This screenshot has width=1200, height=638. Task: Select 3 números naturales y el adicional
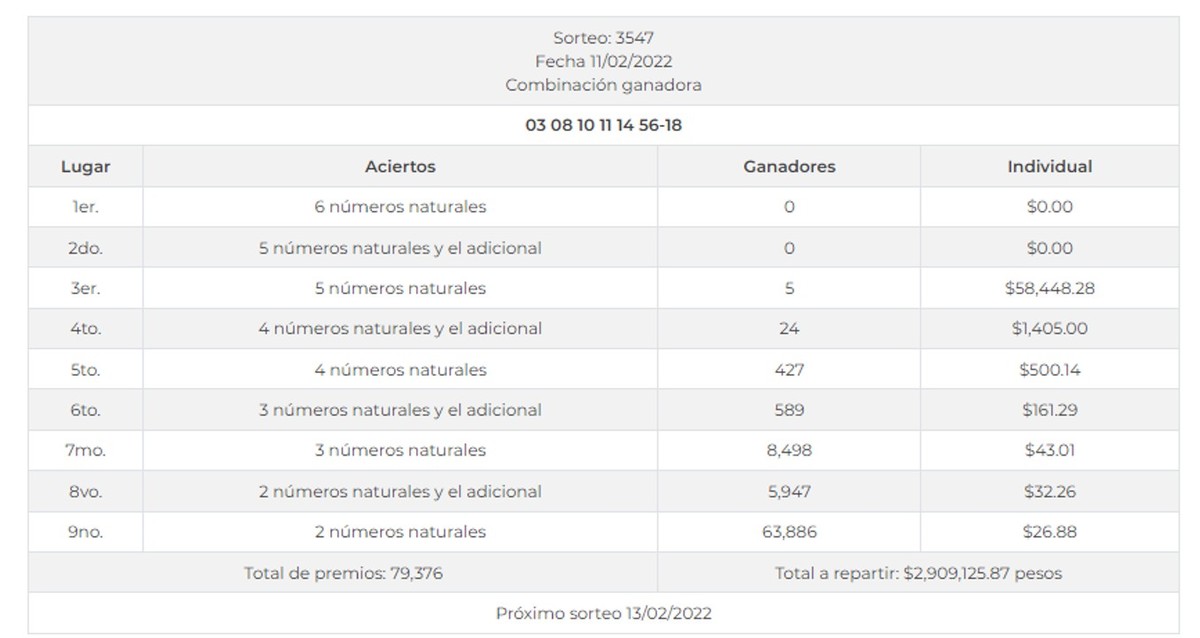tap(400, 410)
